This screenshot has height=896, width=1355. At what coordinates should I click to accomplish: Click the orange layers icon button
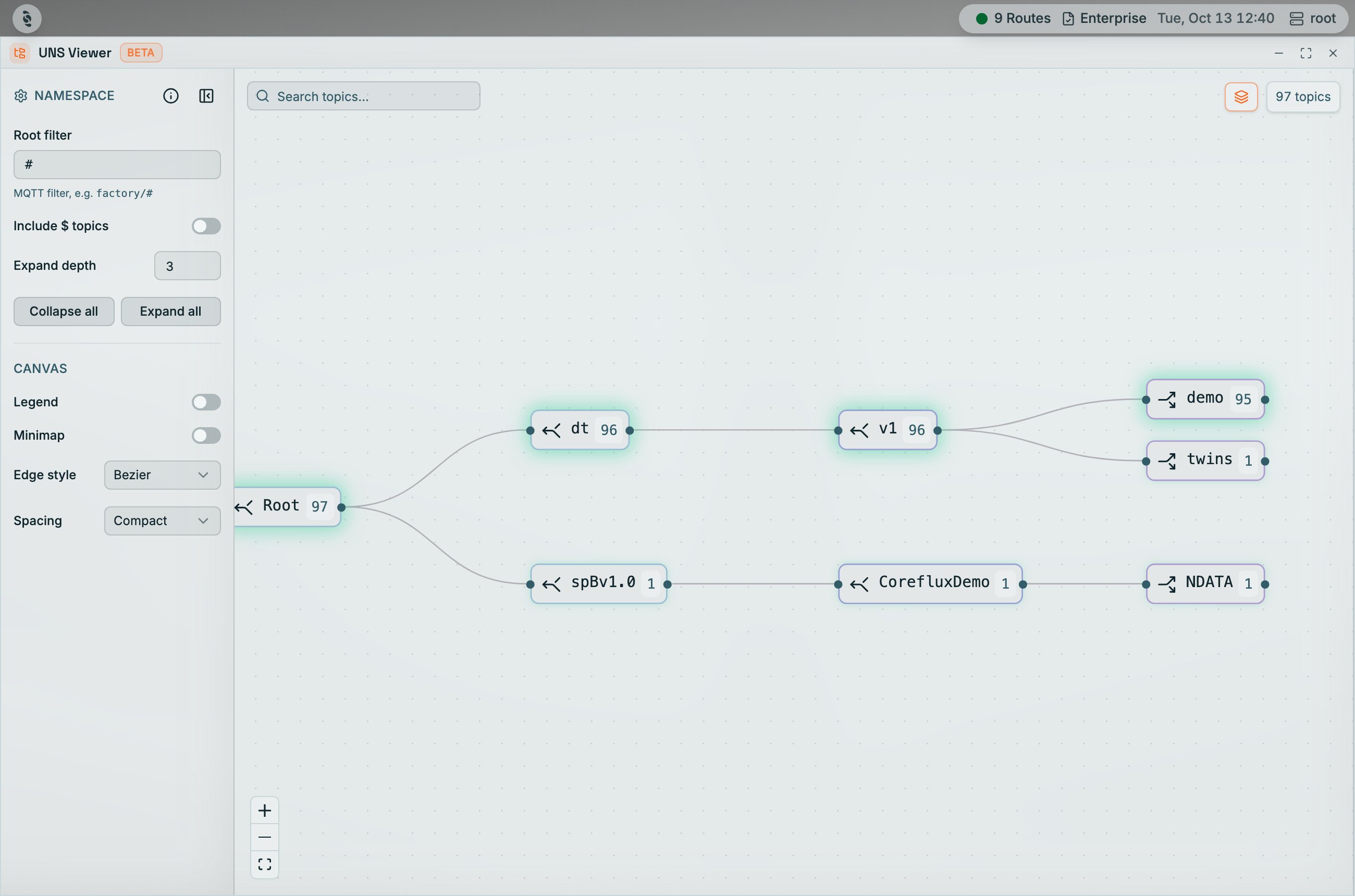[1241, 96]
